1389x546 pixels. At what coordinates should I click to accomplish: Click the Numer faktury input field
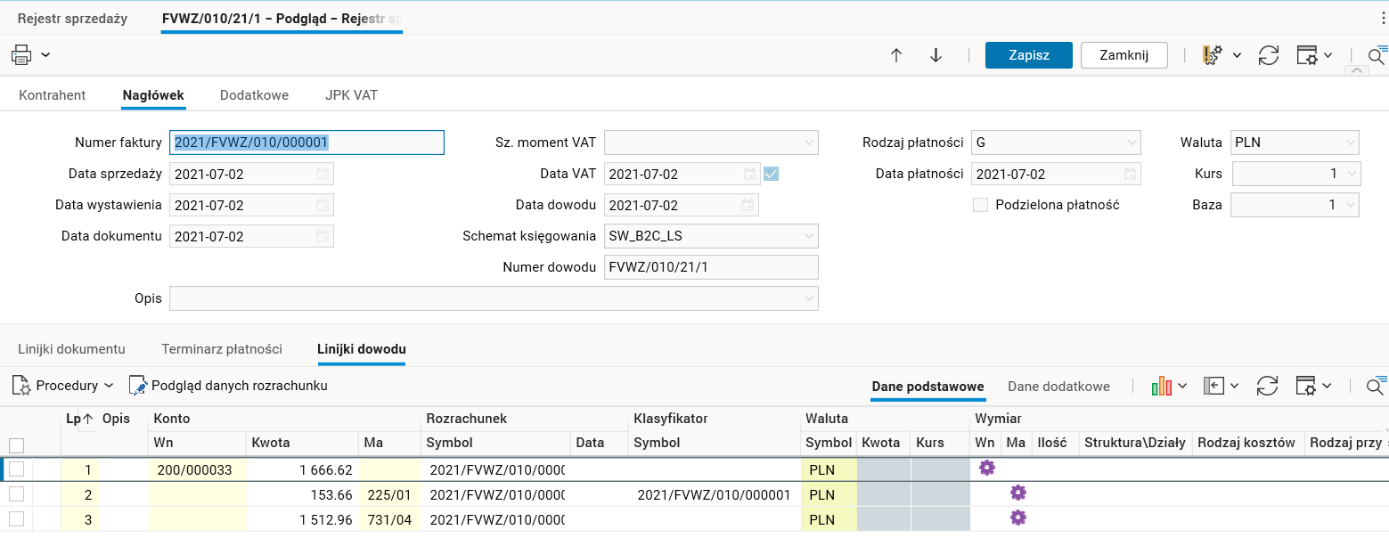pos(307,143)
